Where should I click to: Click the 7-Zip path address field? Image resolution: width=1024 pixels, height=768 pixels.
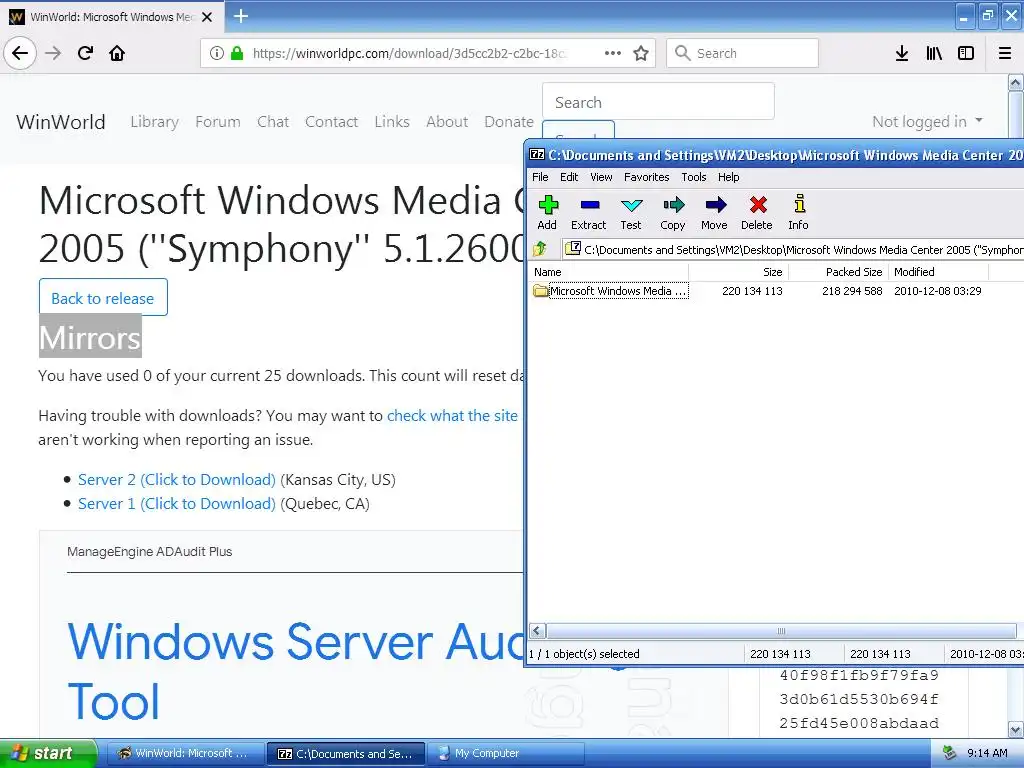point(793,249)
